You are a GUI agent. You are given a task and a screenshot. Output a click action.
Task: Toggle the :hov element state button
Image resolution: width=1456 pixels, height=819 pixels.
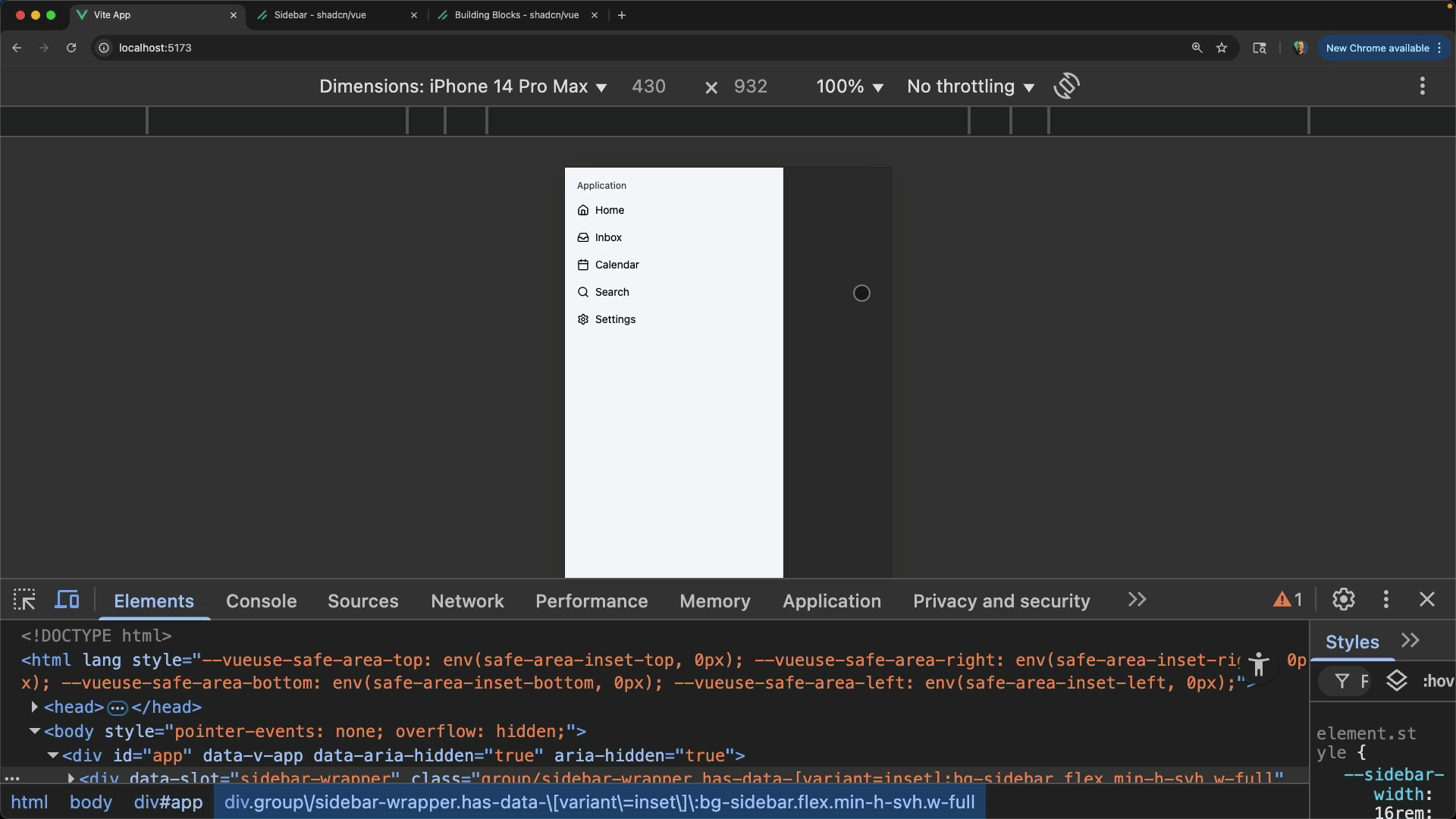[x=1438, y=681]
